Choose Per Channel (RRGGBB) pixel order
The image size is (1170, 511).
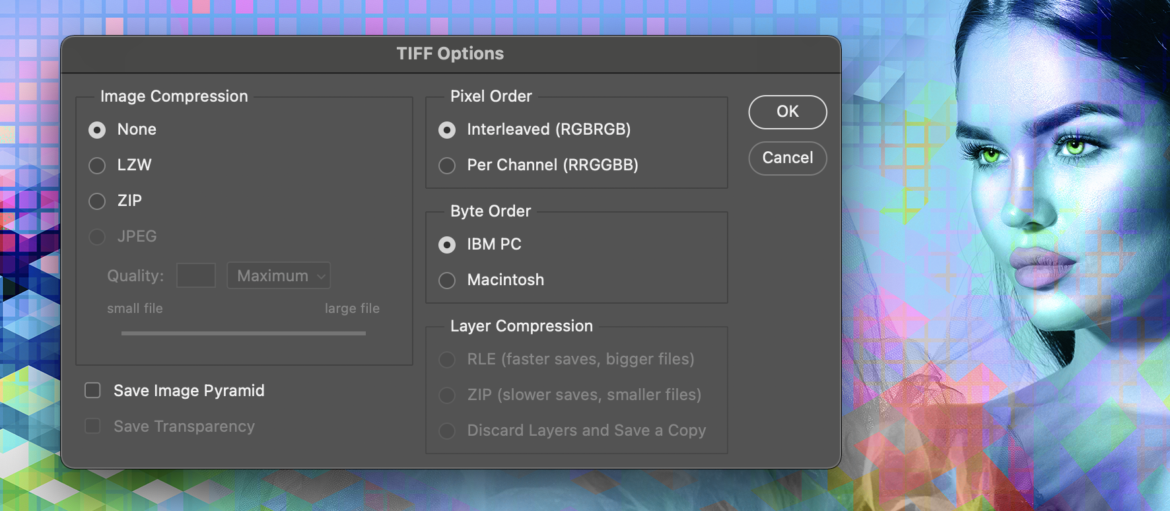pos(447,166)
